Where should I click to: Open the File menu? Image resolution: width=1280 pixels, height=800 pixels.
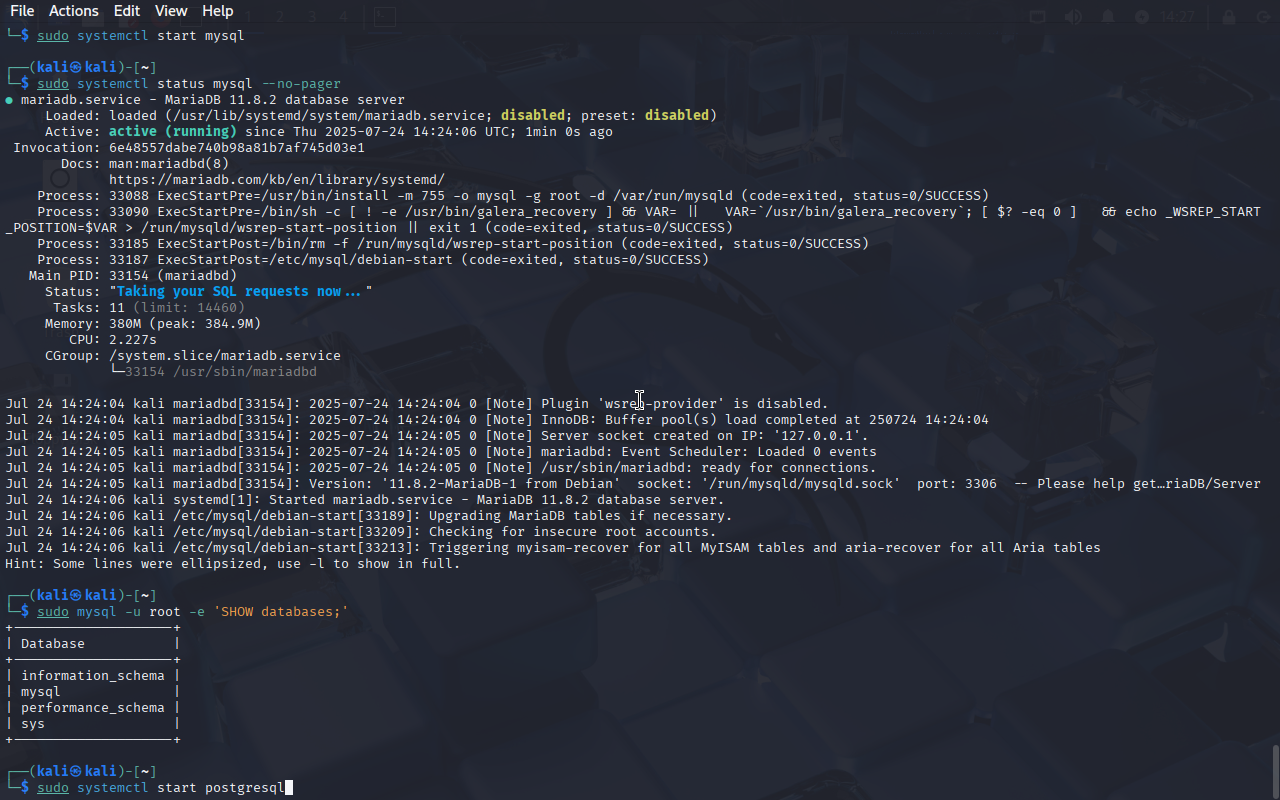pos(21,11)
